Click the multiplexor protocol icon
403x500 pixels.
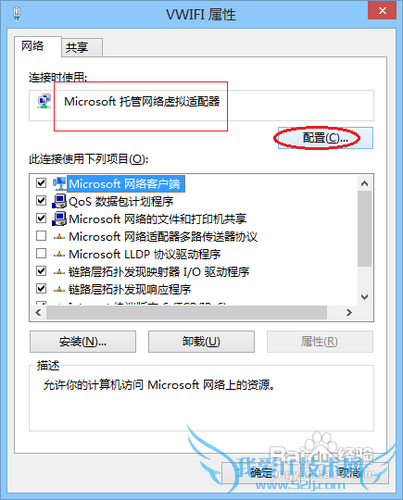59,237
